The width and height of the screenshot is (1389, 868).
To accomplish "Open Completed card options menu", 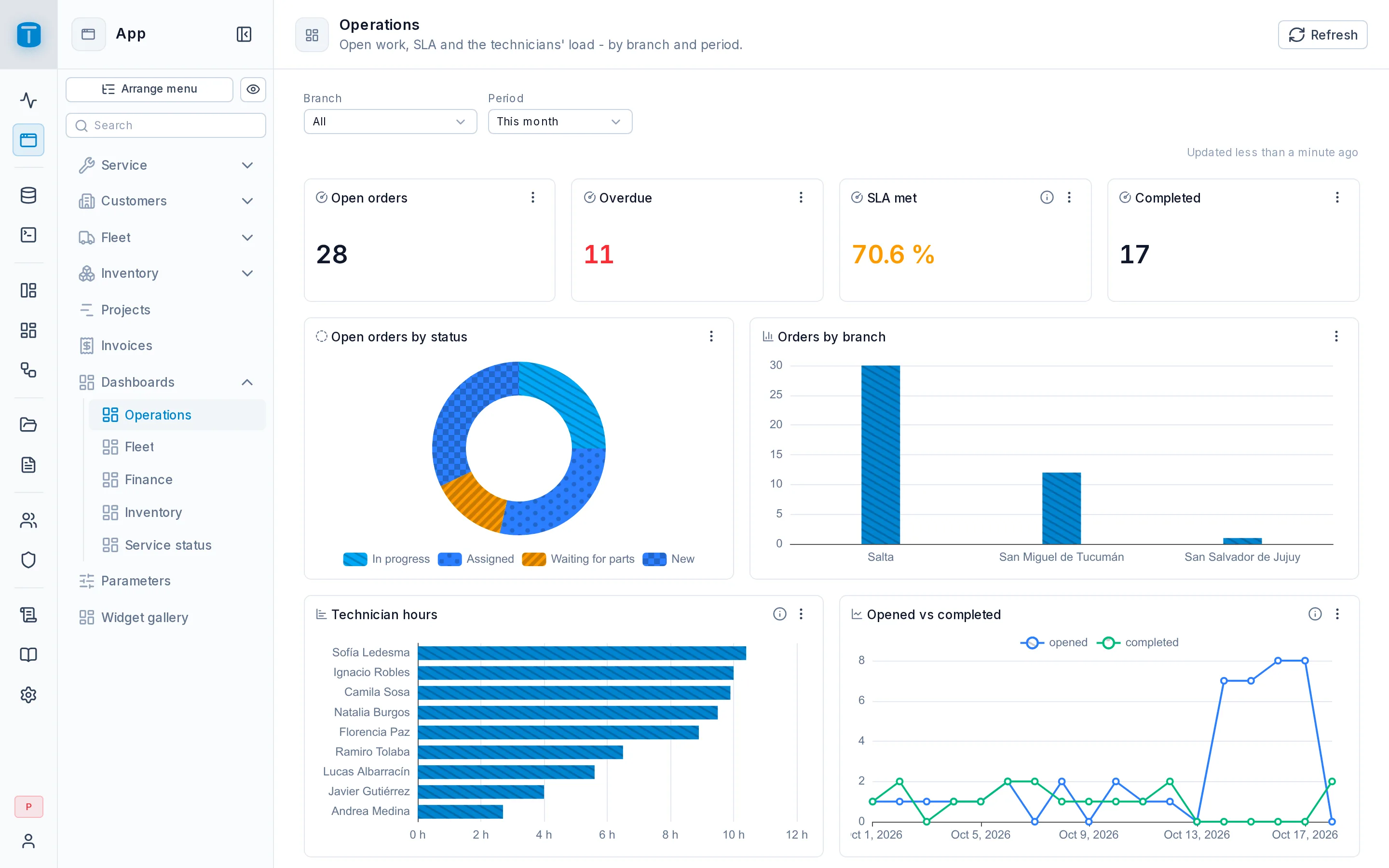I will tap(1337, 198).
